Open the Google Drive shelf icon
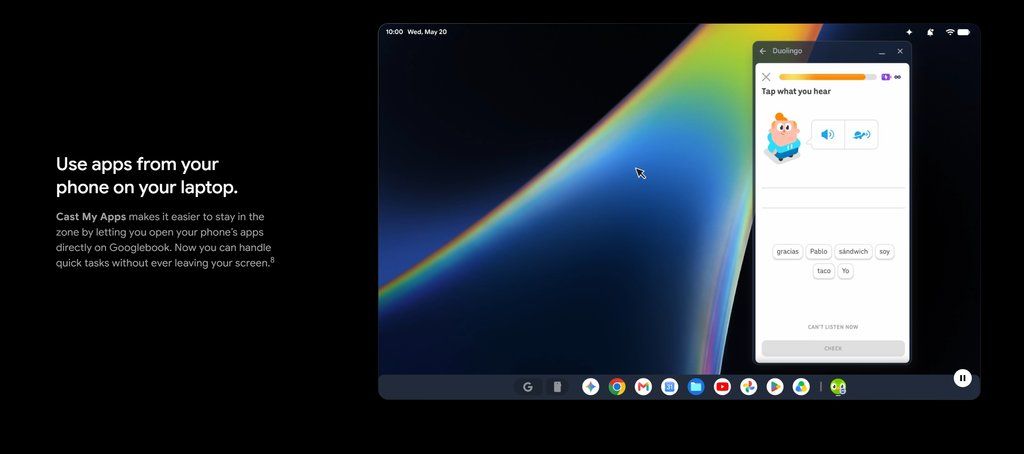1024x454 pixels. pyautogui.click(x=801, y=387)
